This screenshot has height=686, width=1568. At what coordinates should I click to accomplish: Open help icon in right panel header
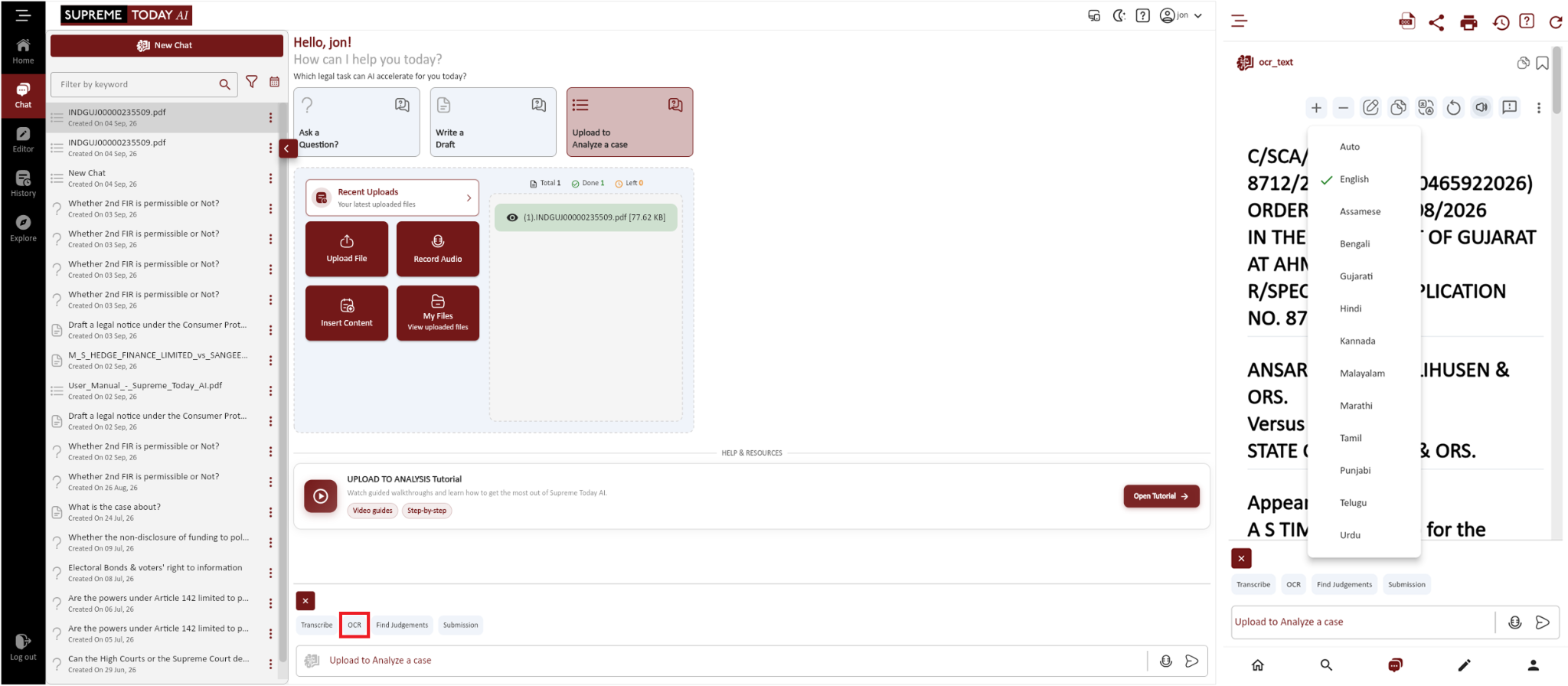point(1527,21)
